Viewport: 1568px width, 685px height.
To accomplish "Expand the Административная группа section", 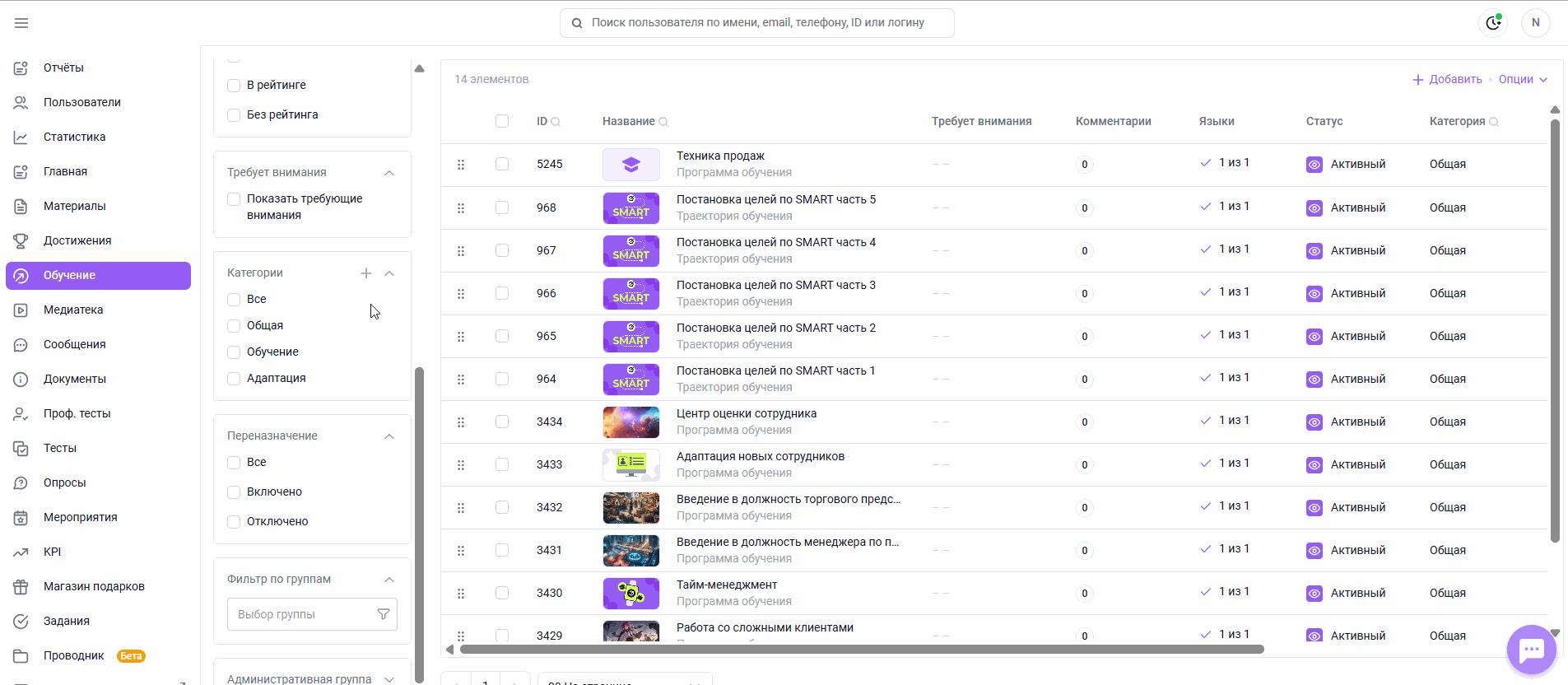I will 389,679.
